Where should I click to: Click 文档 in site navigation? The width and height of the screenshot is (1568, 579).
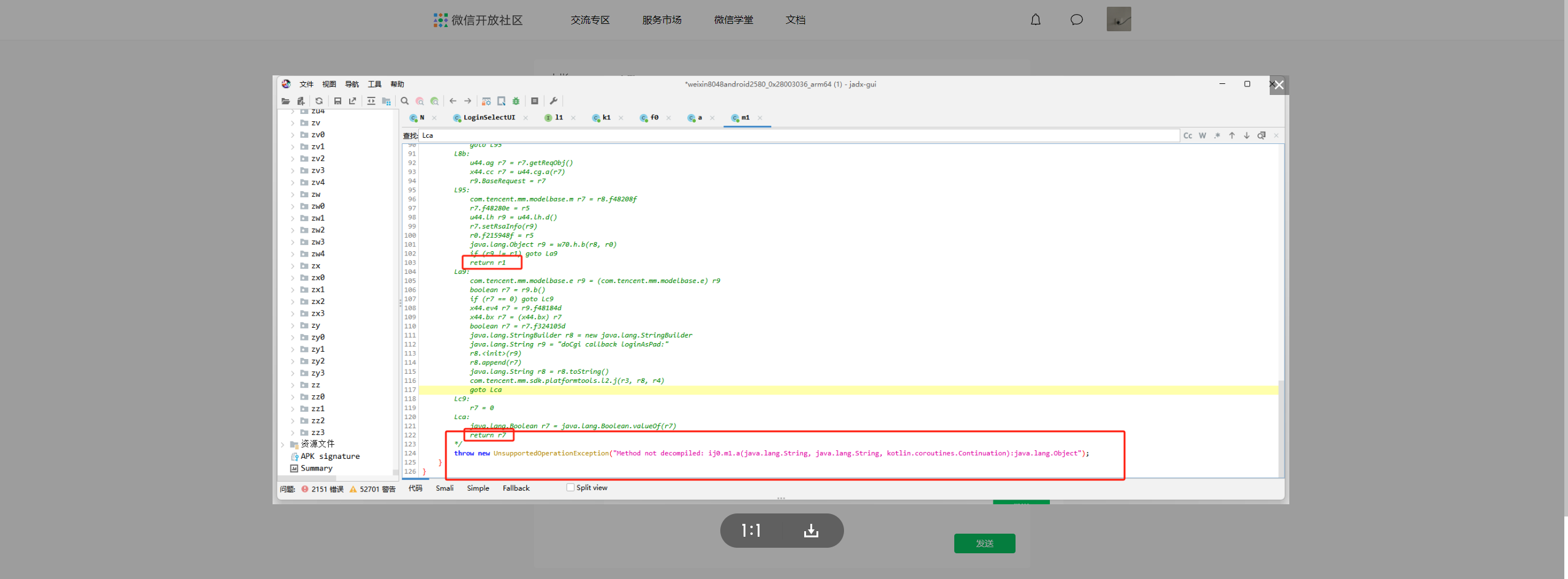[x=796, y=20]
